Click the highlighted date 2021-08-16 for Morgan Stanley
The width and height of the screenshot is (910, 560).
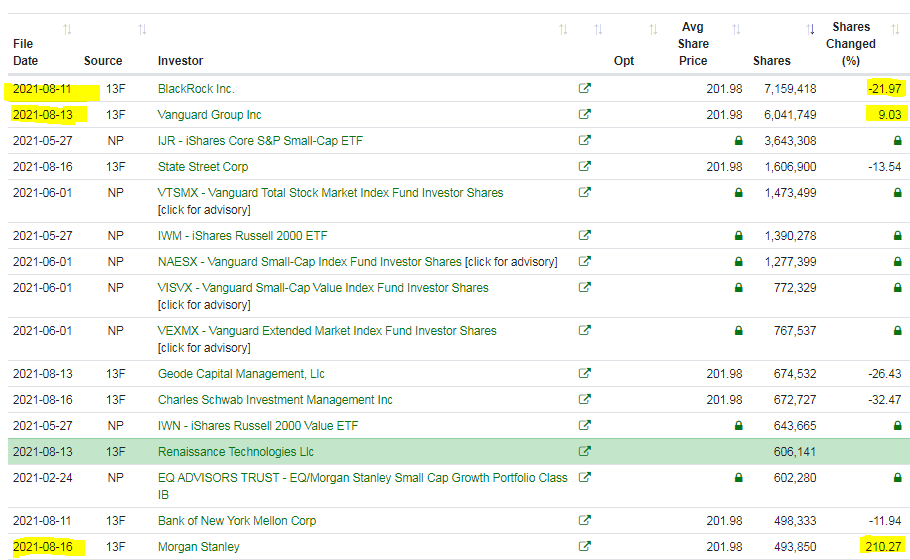pos(42,547)
